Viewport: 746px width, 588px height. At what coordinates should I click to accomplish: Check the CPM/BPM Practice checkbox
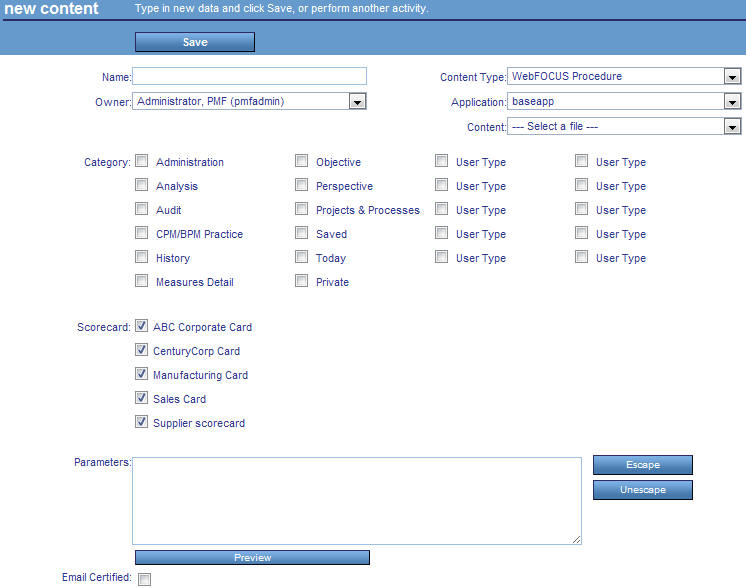(x=141, y=233)
